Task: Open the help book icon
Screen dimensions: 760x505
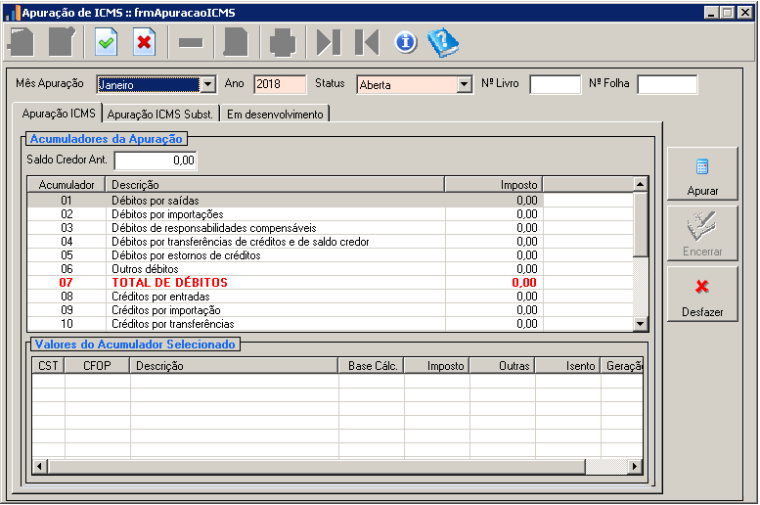Action: tap(443, 43)
